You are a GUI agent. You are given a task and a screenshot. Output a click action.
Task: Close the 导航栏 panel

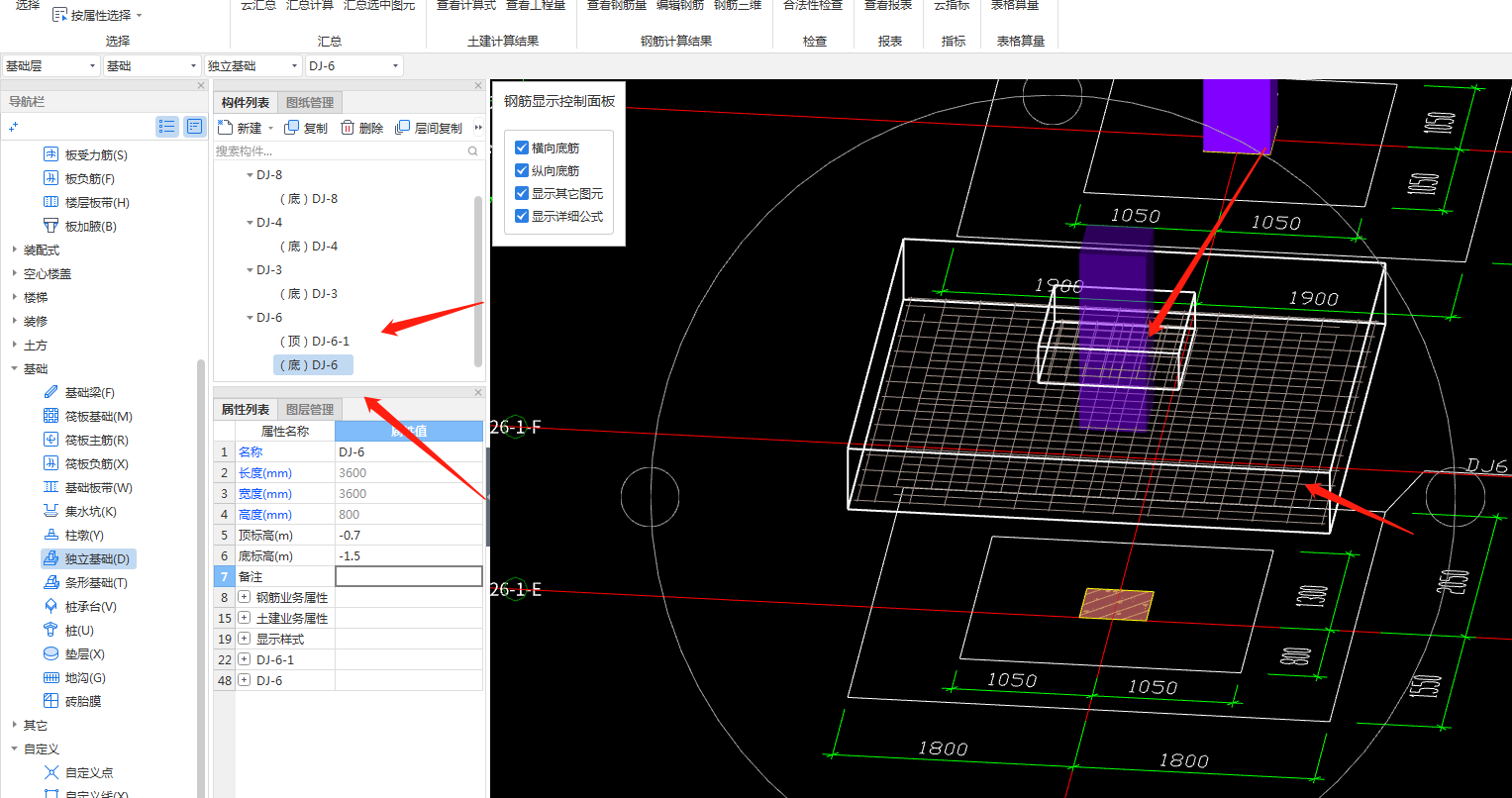pos(201,86)
